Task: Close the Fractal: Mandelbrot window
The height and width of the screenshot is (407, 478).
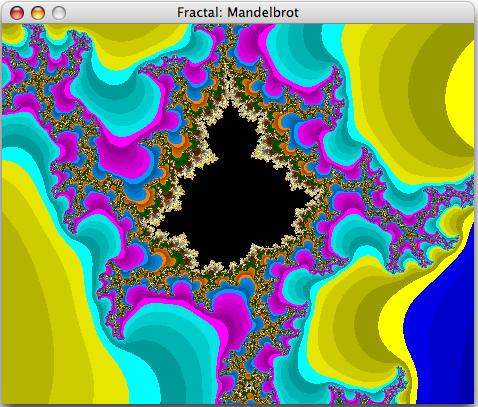Action: point(17,13)
